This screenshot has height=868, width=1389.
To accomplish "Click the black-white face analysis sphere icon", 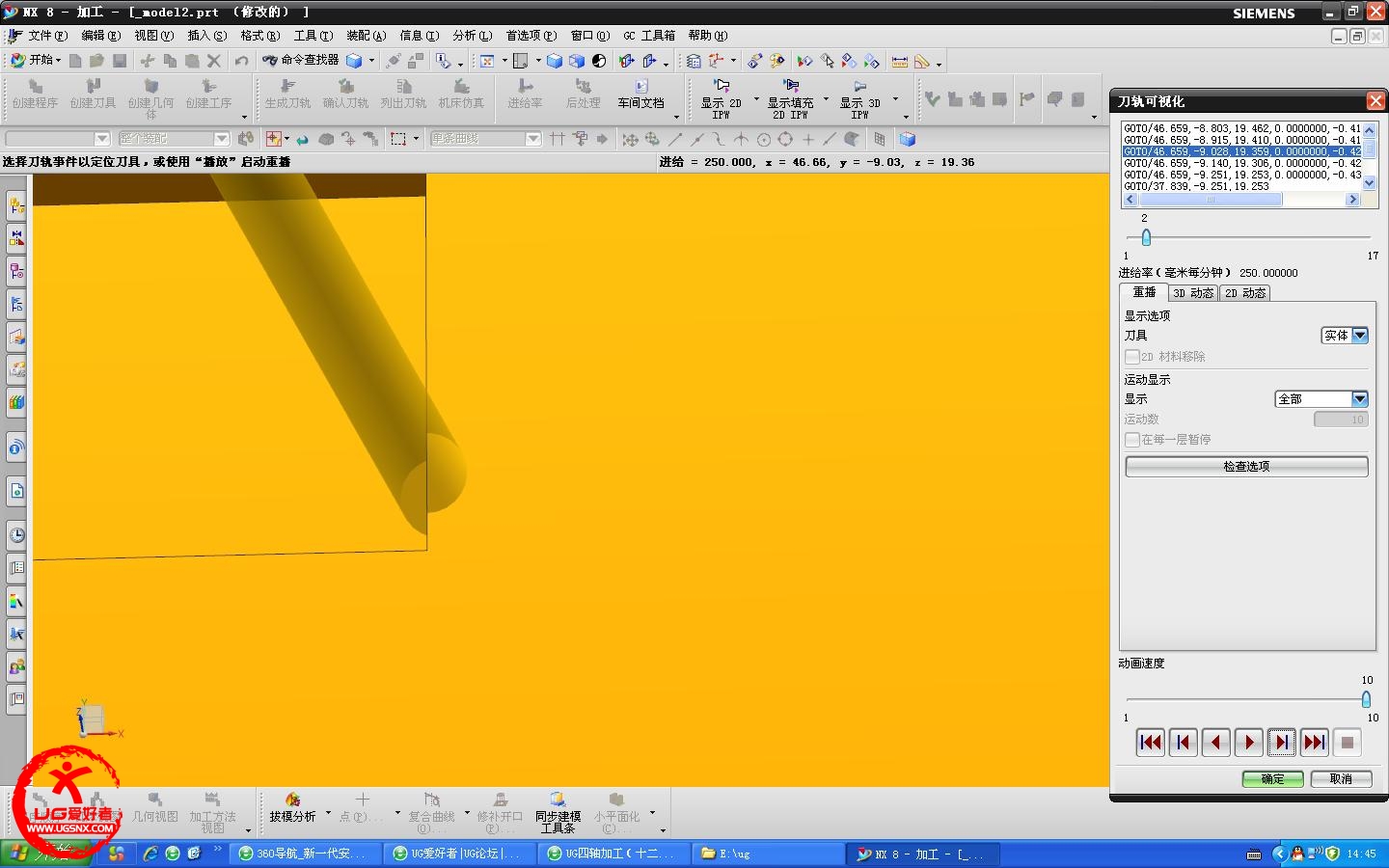I will pos(599,61).
